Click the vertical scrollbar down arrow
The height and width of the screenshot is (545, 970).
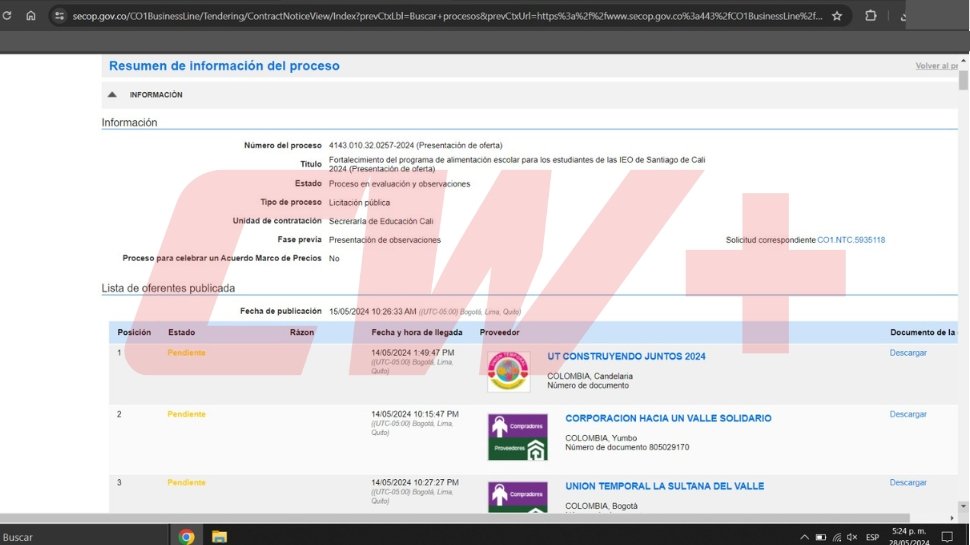963,507
